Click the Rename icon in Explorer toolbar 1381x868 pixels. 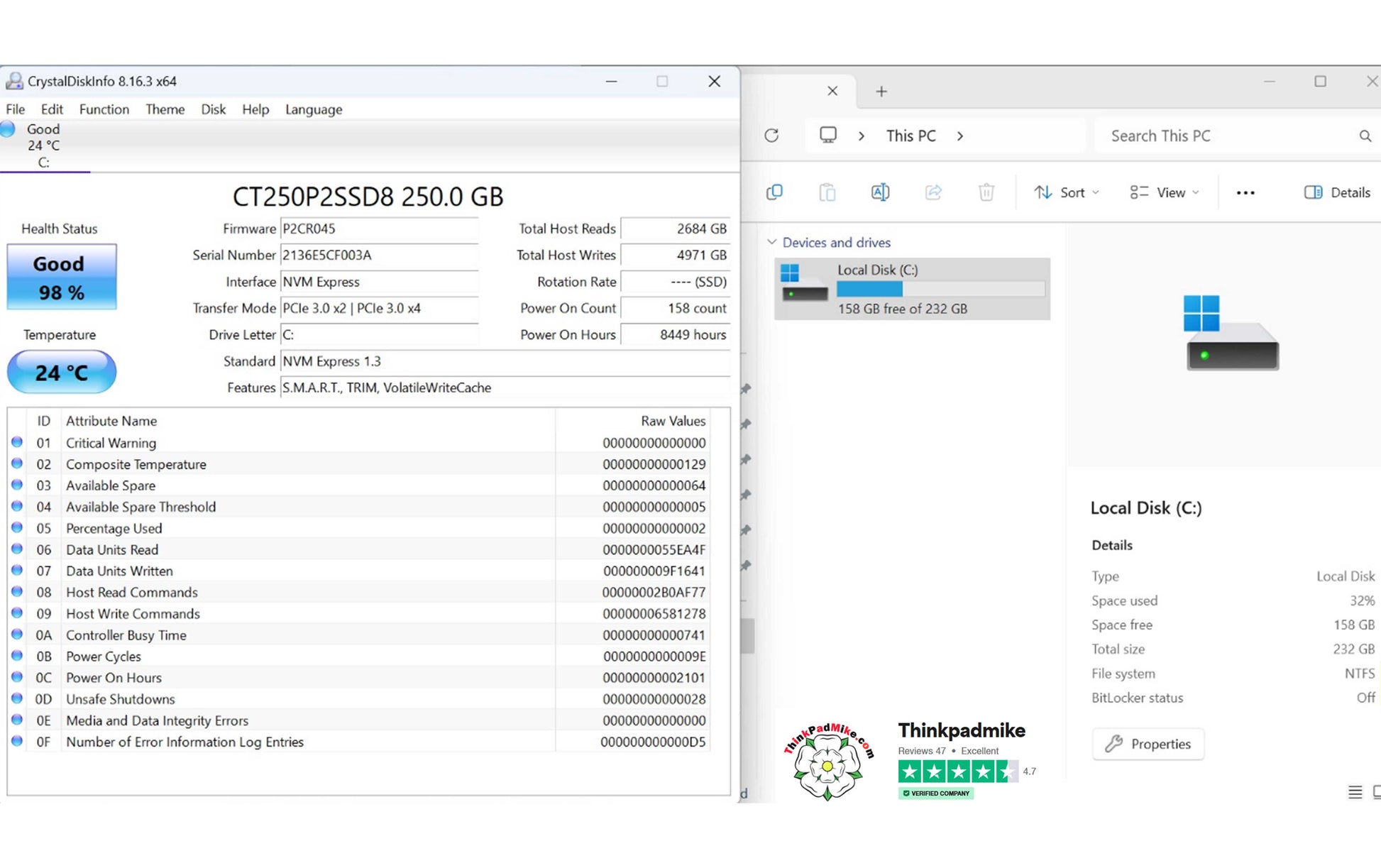pos(880,192)
